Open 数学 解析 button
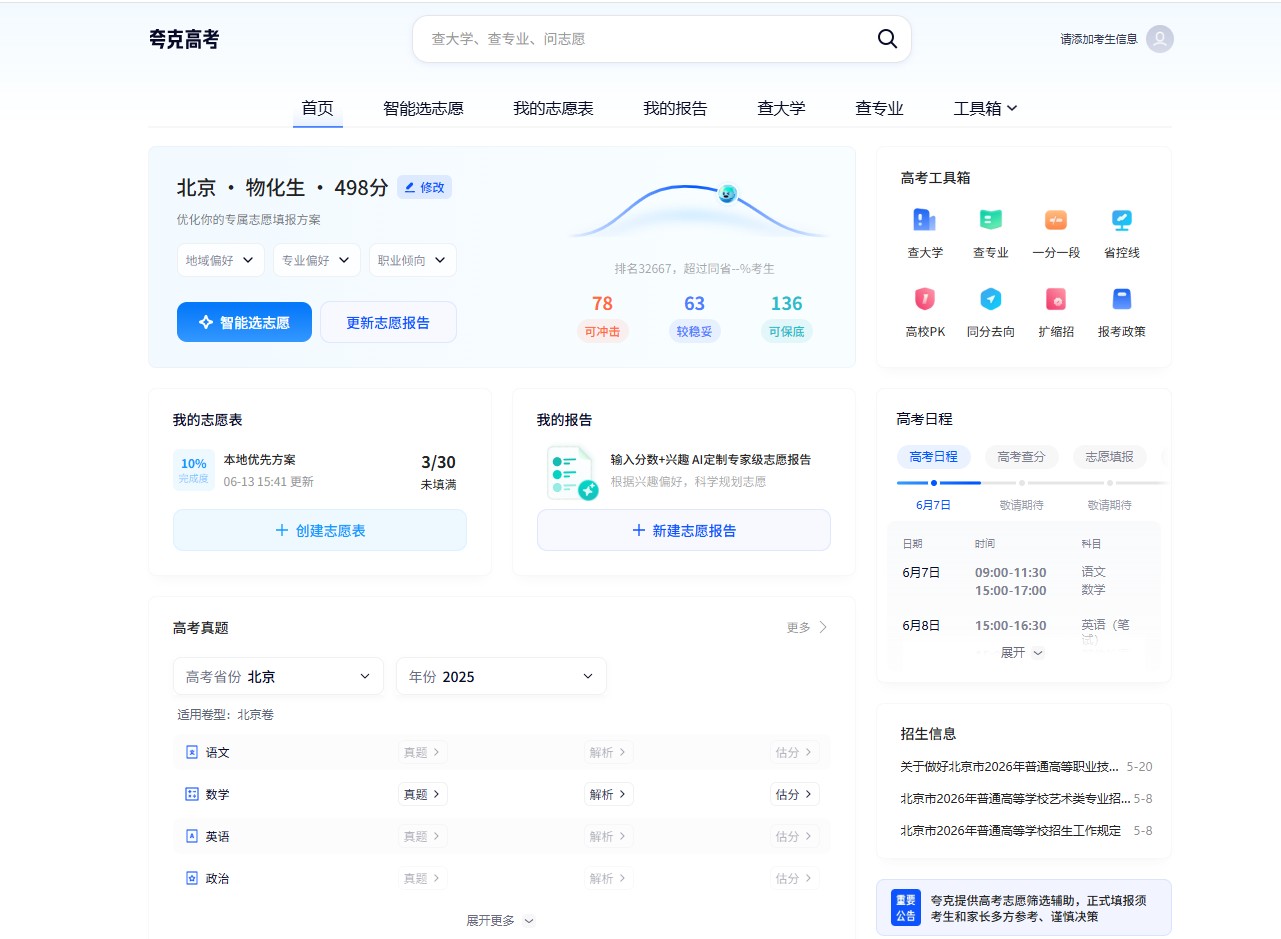Screen dimensions: 1281x939 [x=609, y=794]
